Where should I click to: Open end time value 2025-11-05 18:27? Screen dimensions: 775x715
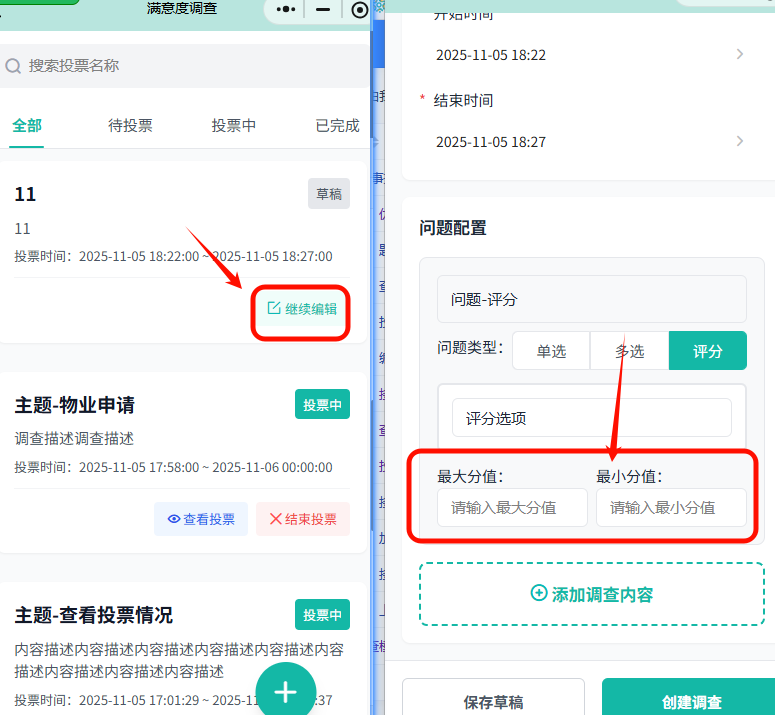491,142
